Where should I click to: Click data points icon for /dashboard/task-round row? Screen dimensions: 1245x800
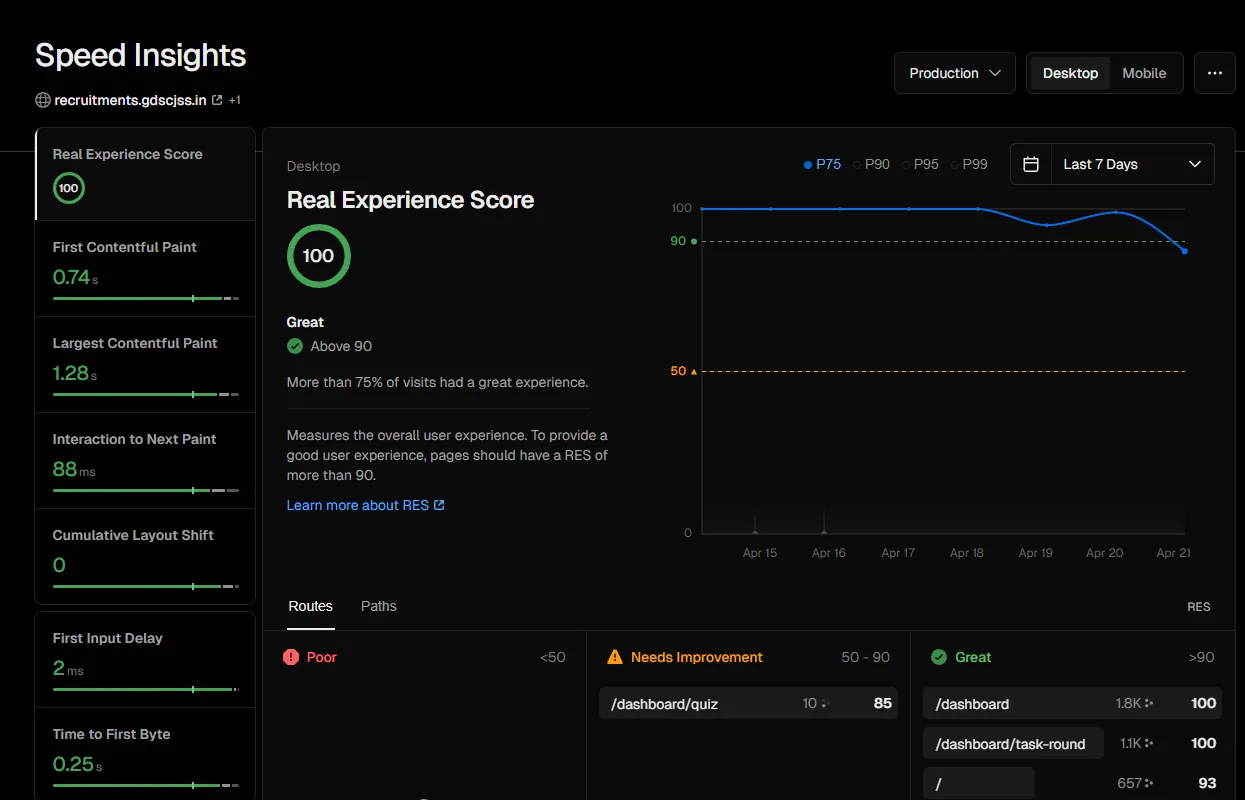coord(1149,743)
